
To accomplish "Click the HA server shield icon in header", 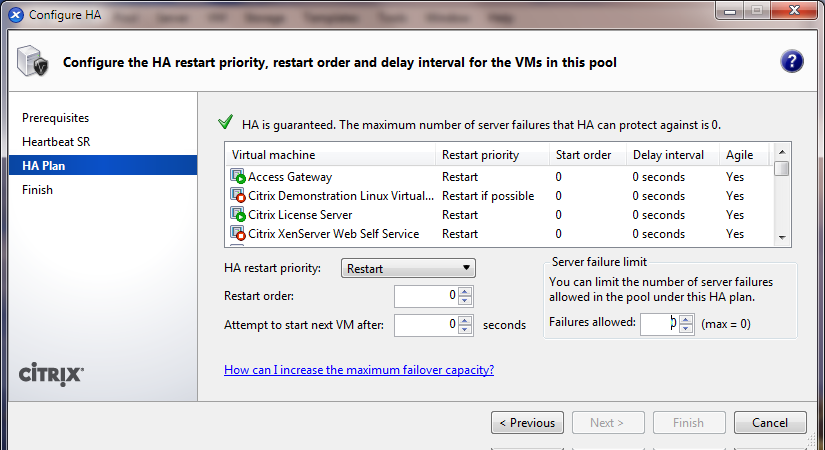I will pyautogui.click(x=32, y=61).
